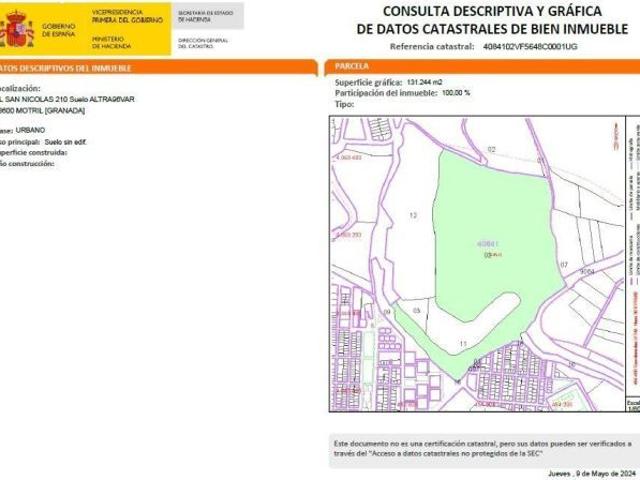Select the participation value '100,00 %'

[x=456, y=93]
